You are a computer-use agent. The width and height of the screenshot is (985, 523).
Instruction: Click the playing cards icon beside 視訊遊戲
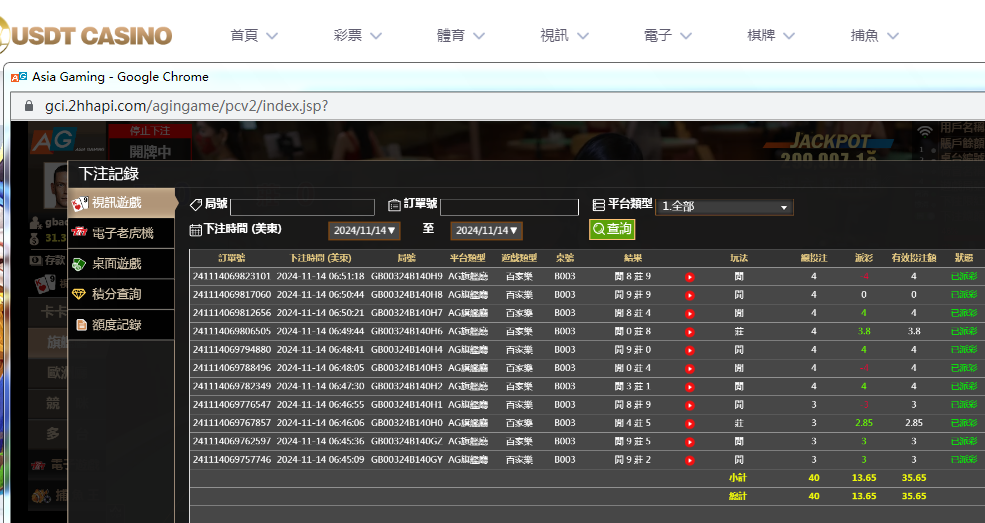[80, 203]
